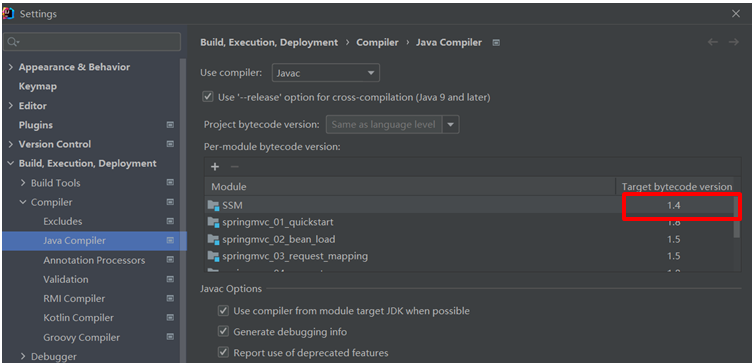Click the Build, Execution, Deployment breadcrumb
This screenshot has width=752, height=363.
(x=269, y=42)
